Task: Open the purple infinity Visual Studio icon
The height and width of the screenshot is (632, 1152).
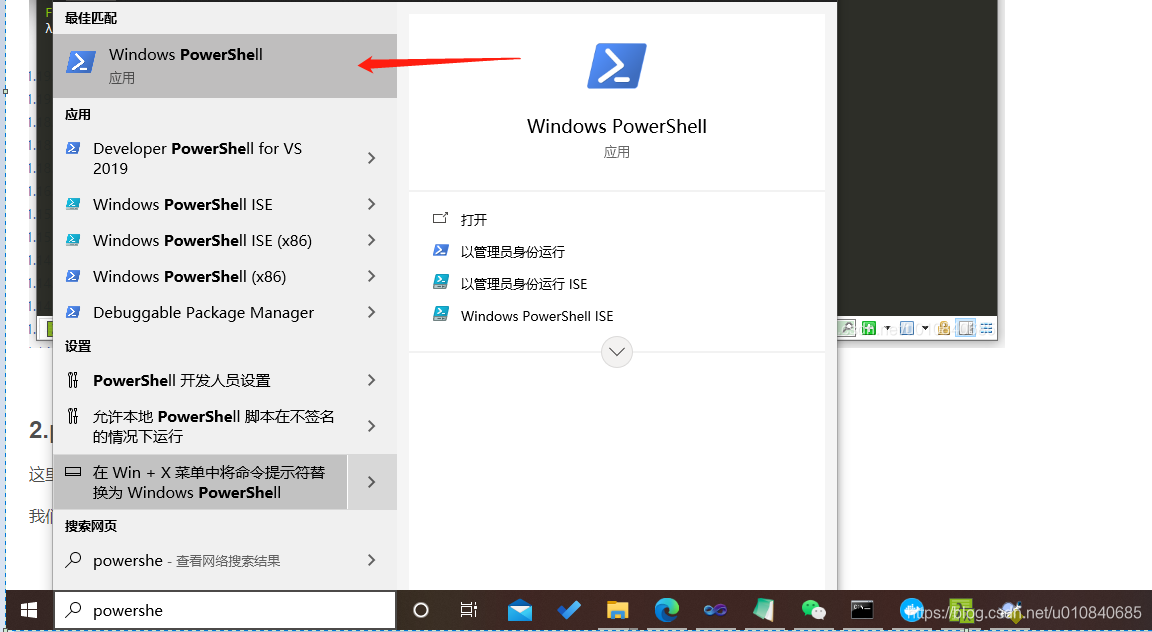Action: pos(715,610)
